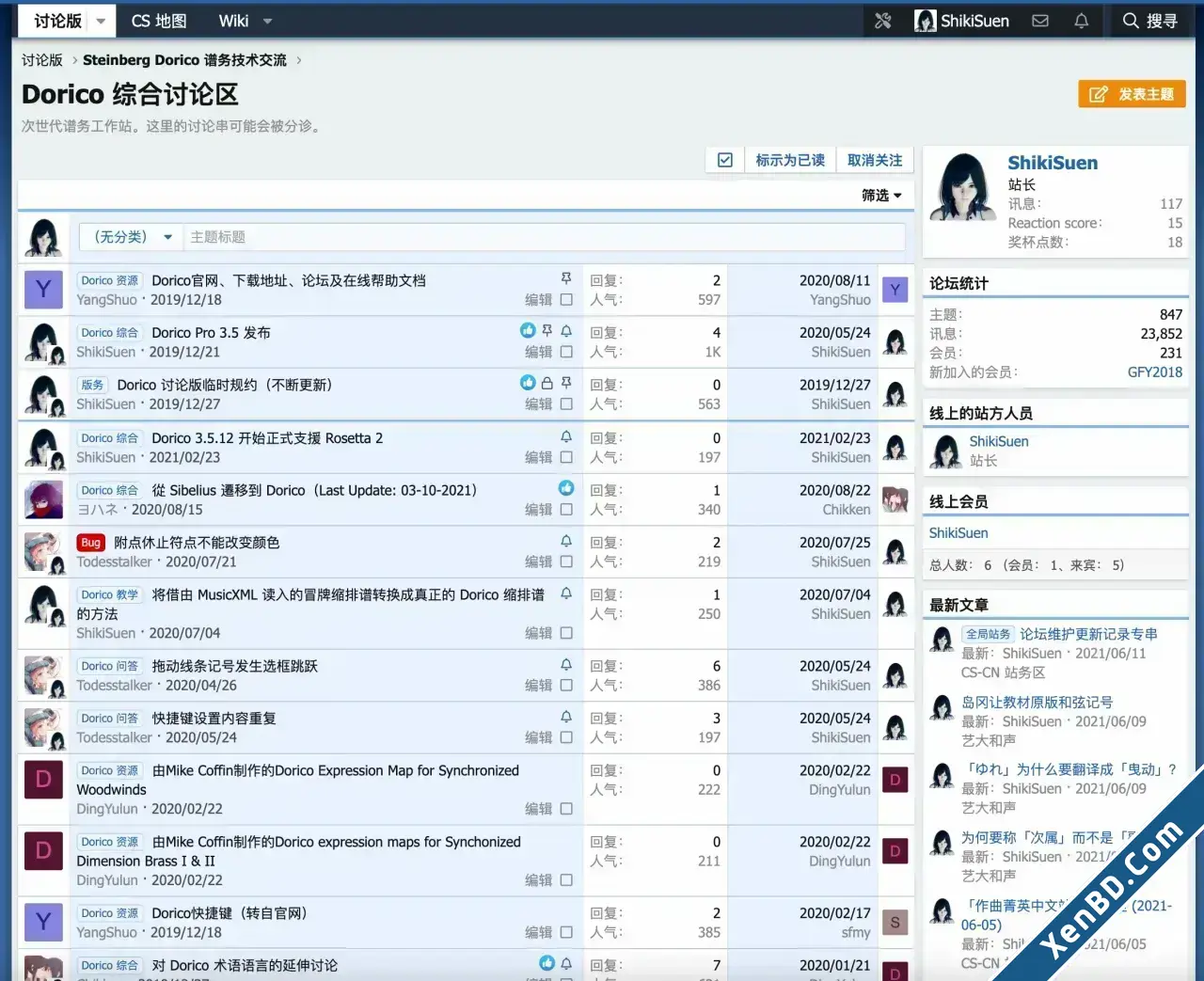Expand the arrow after Wiki

267,21
